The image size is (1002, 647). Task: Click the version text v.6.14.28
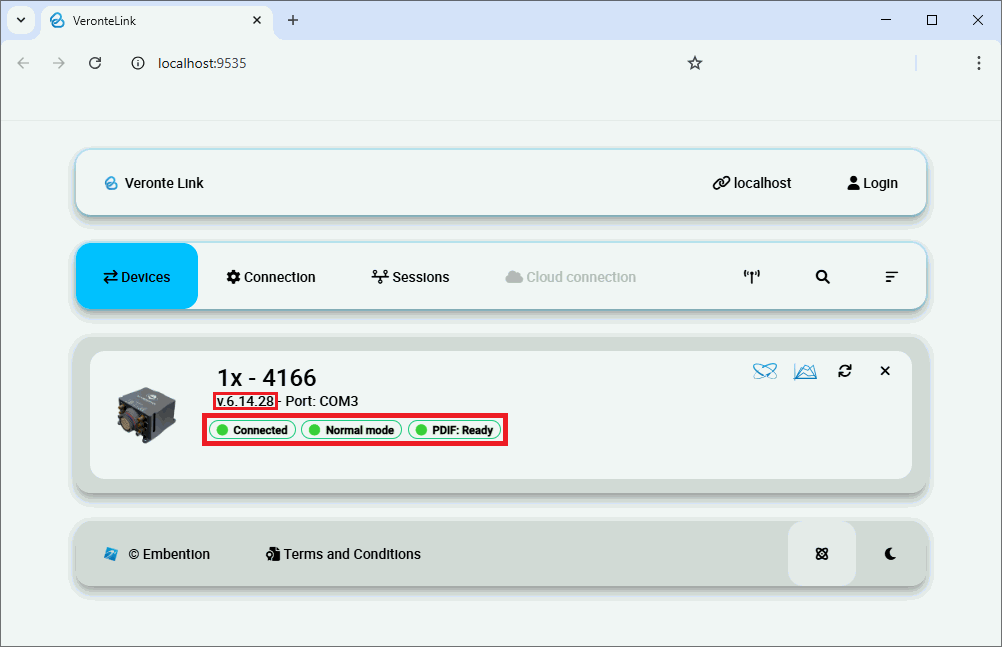point(245,401)
